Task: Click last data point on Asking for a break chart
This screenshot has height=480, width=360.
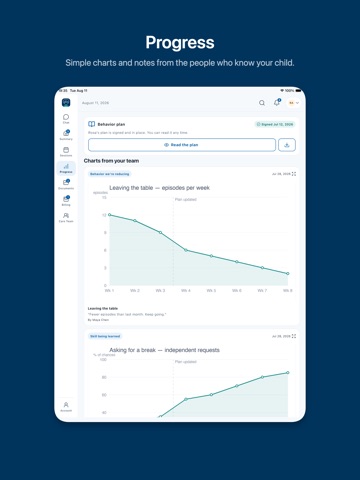Action: pos(288,372)
